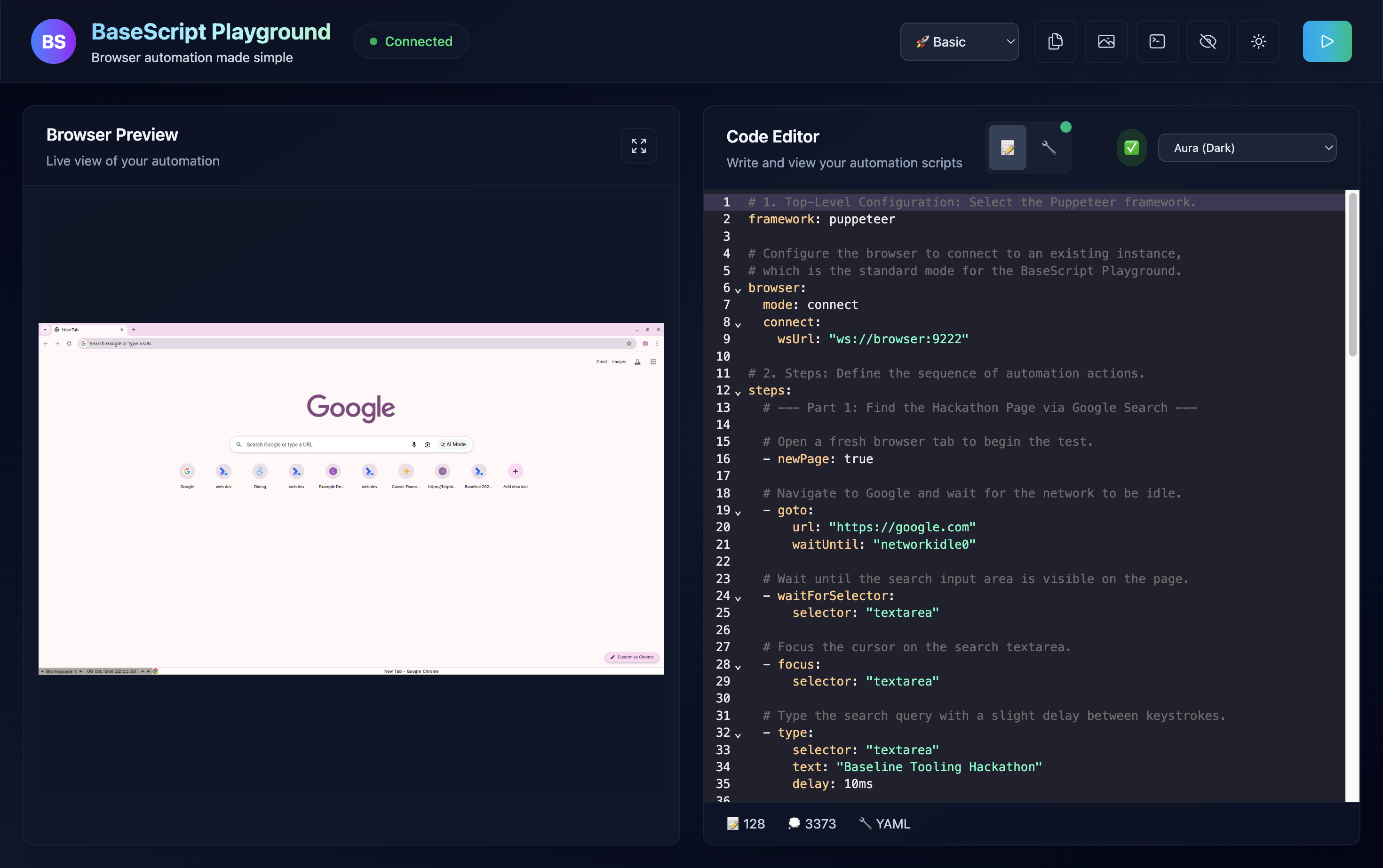Click the copy code icon in header
1383x868 pixels.
tap(1055, 41)
